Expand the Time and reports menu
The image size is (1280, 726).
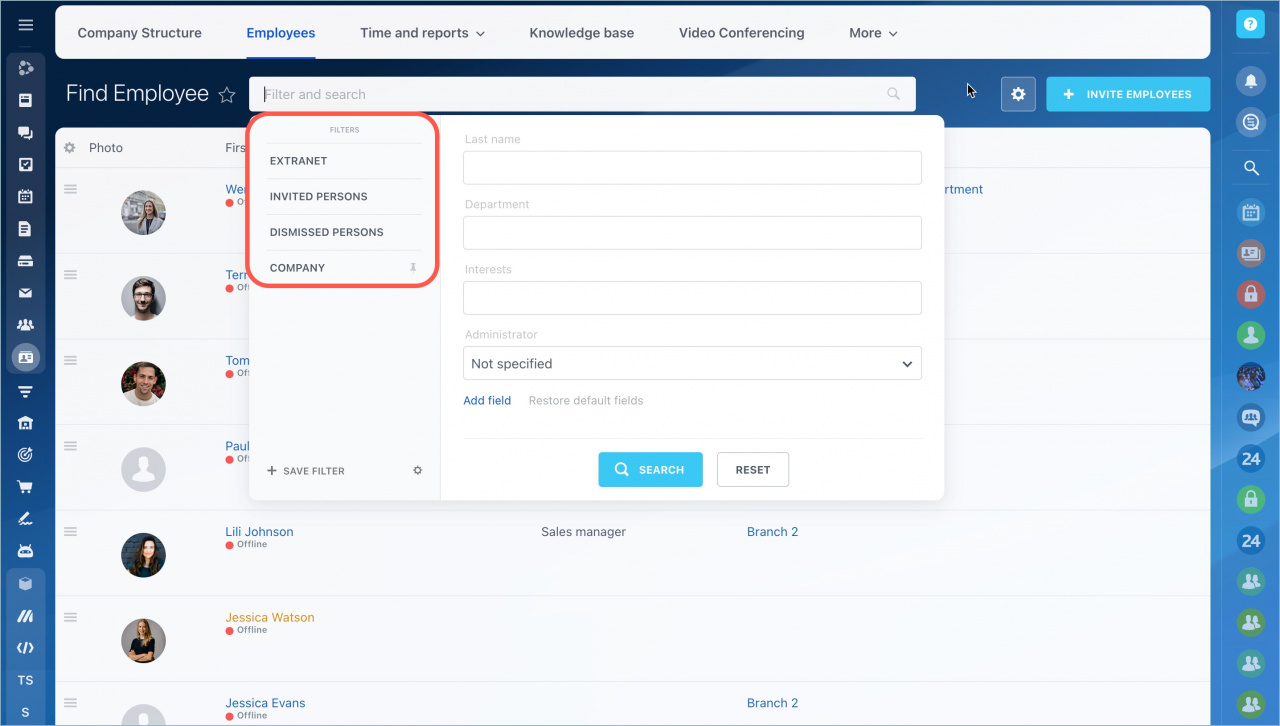422,33
